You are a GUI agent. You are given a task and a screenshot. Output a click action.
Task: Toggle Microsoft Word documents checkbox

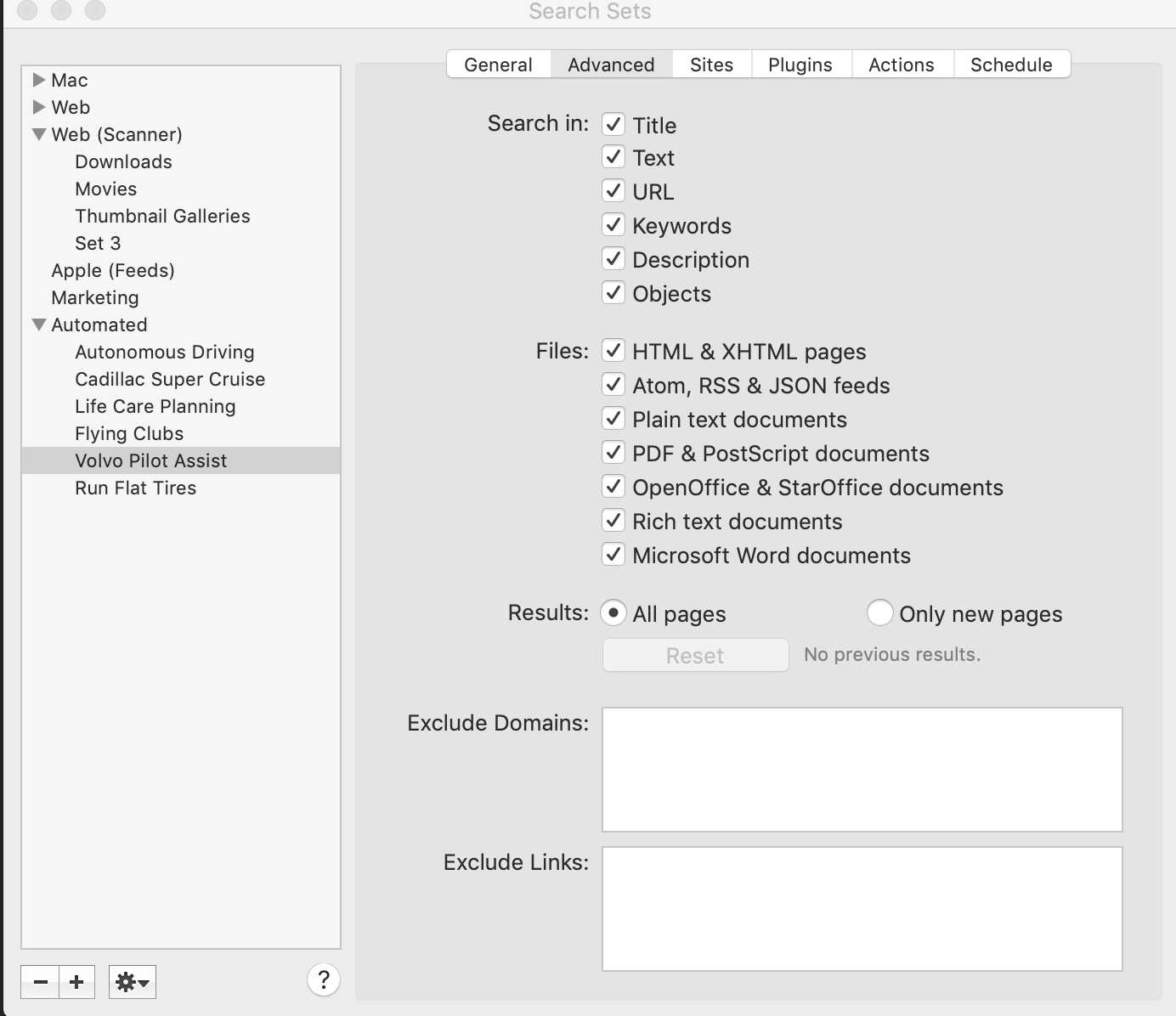(613, 555)
